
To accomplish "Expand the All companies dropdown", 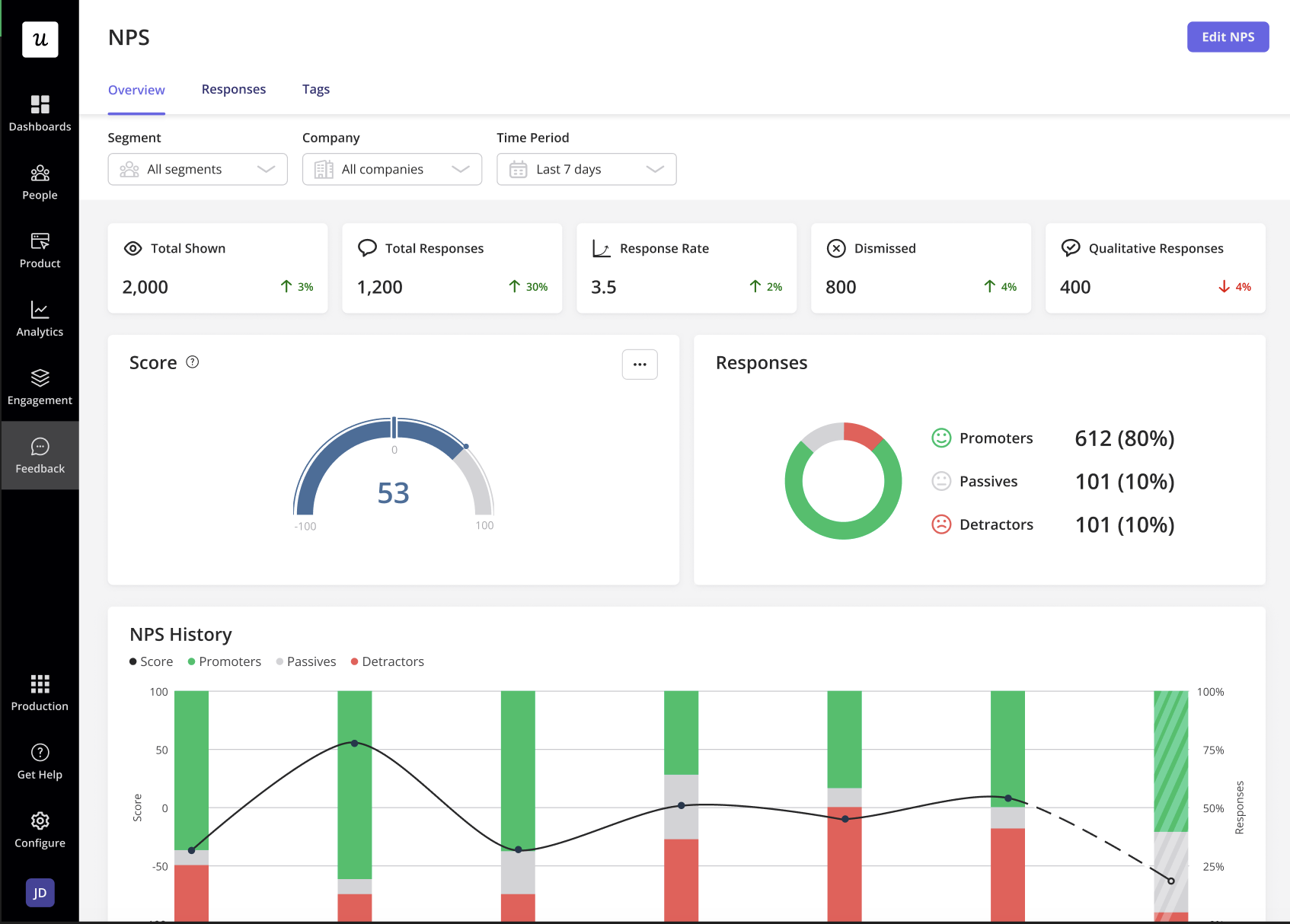I will coord(391,169).
